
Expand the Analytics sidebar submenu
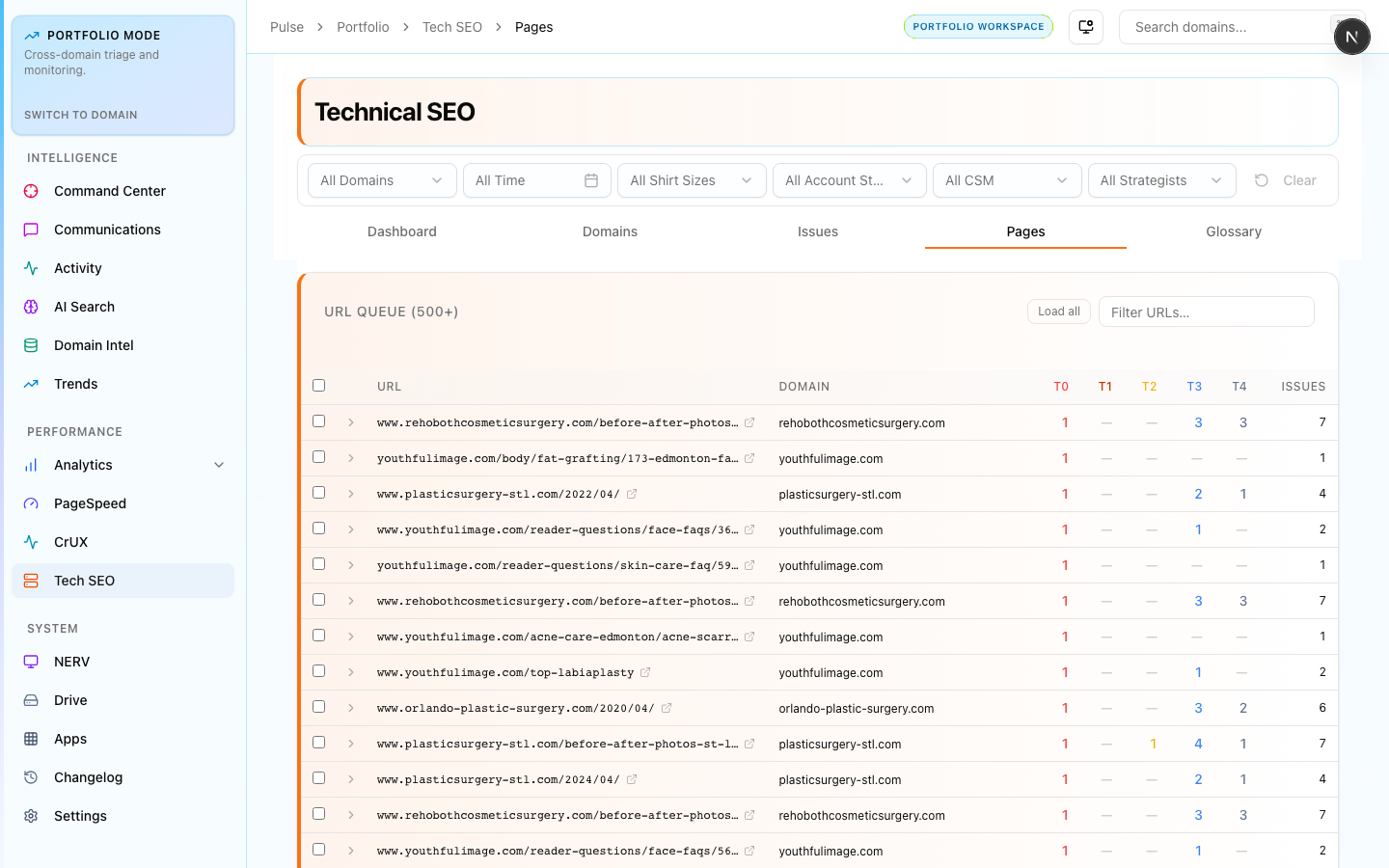click(x=219, y=465)
